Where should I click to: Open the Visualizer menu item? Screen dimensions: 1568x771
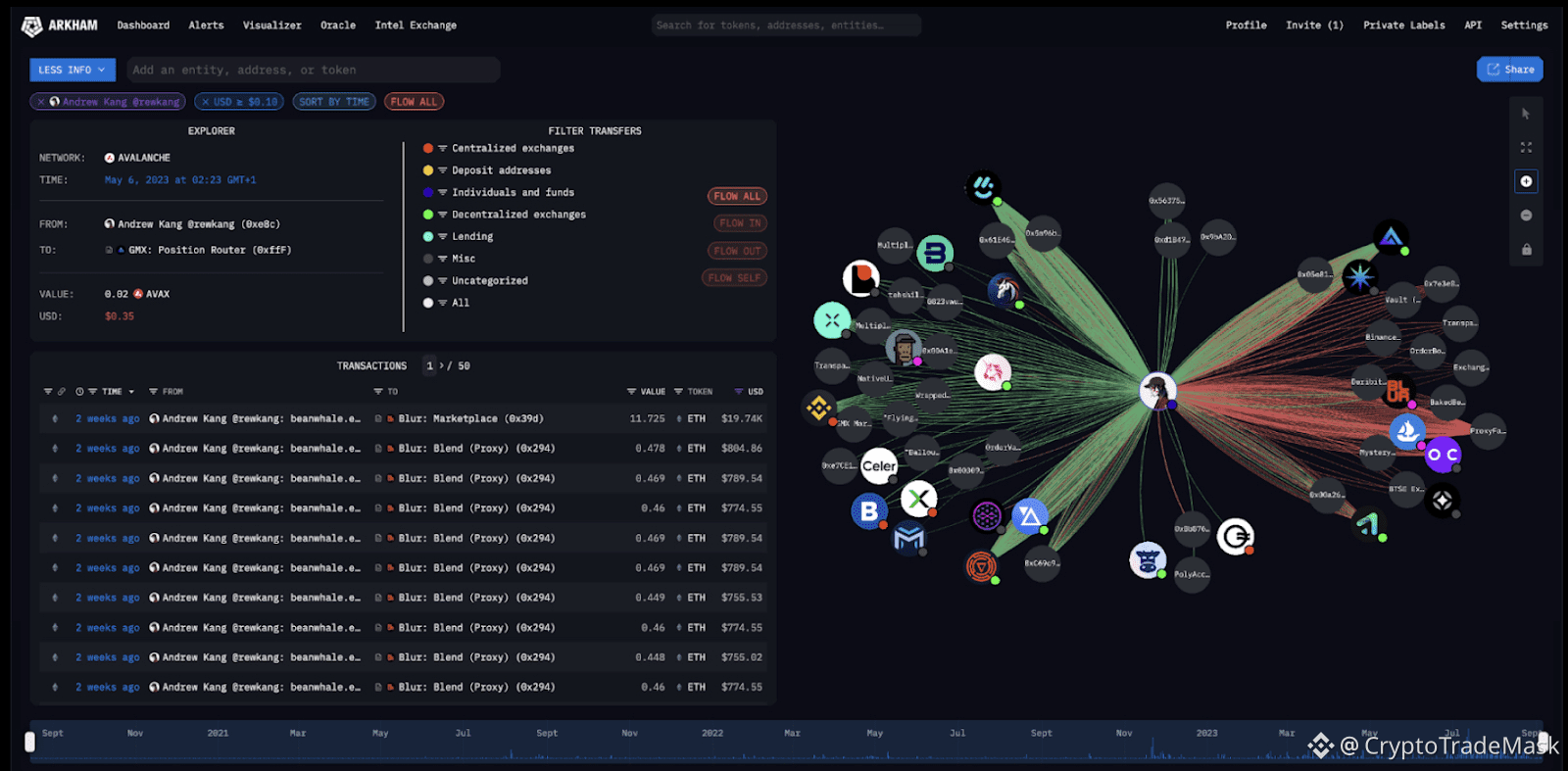click(x=272, y=25)
